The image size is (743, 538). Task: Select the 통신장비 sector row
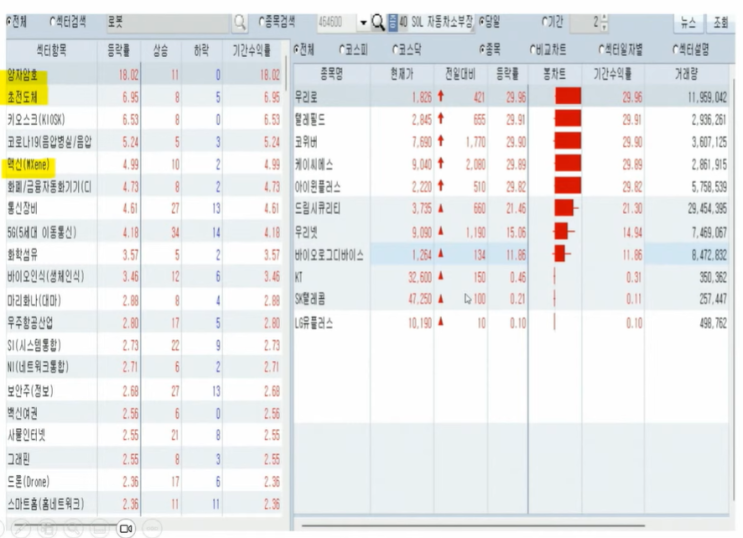coord(144,209)
